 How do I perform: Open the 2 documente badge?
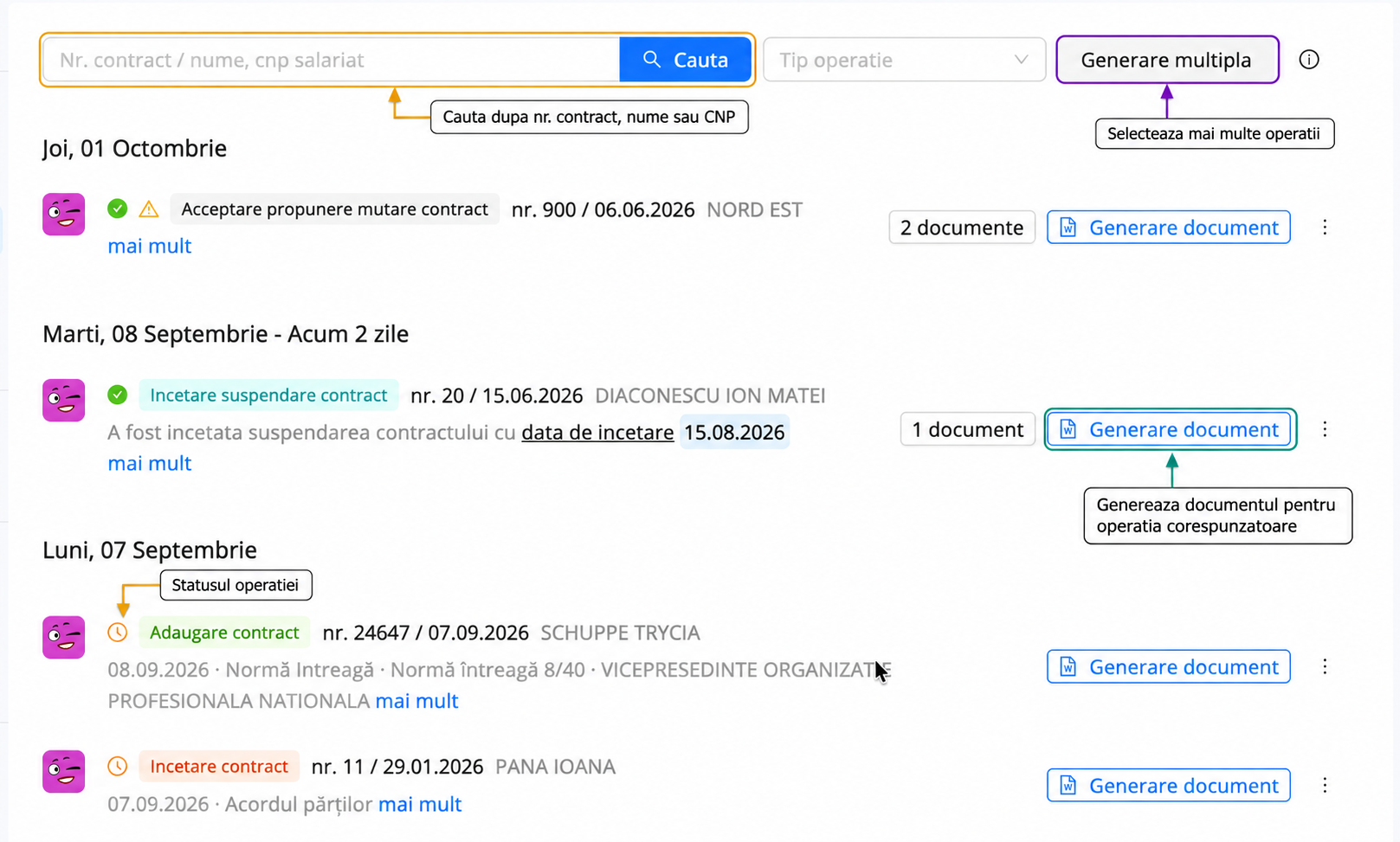tap(962, 228)
